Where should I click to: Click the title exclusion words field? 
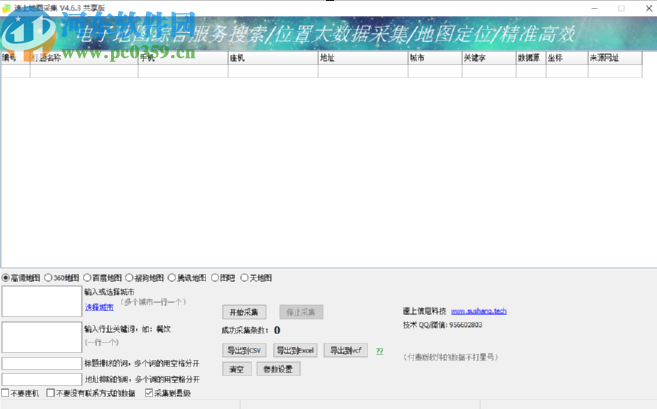click(x=42, y=363)
